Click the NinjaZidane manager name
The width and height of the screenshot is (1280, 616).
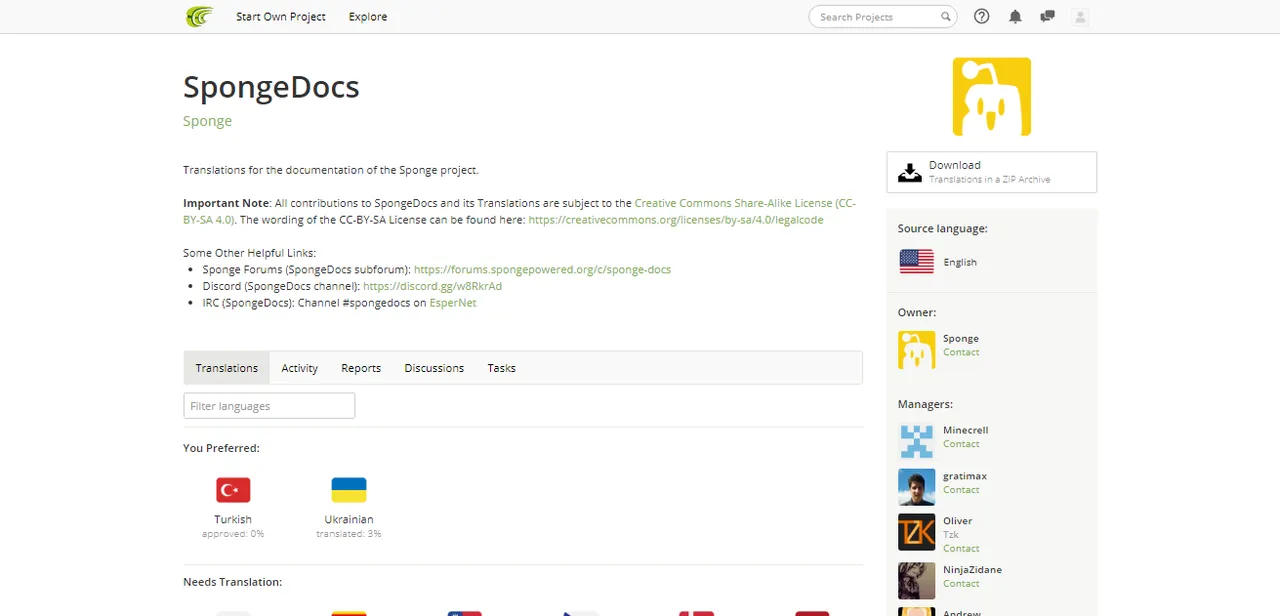972,570
